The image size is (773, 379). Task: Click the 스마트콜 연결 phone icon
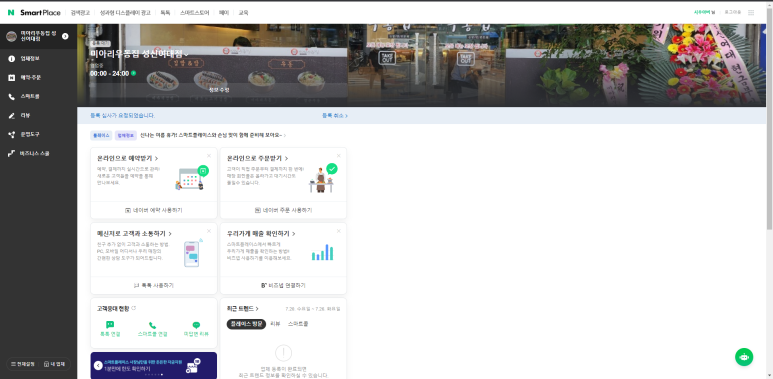[x=152, y=325]
